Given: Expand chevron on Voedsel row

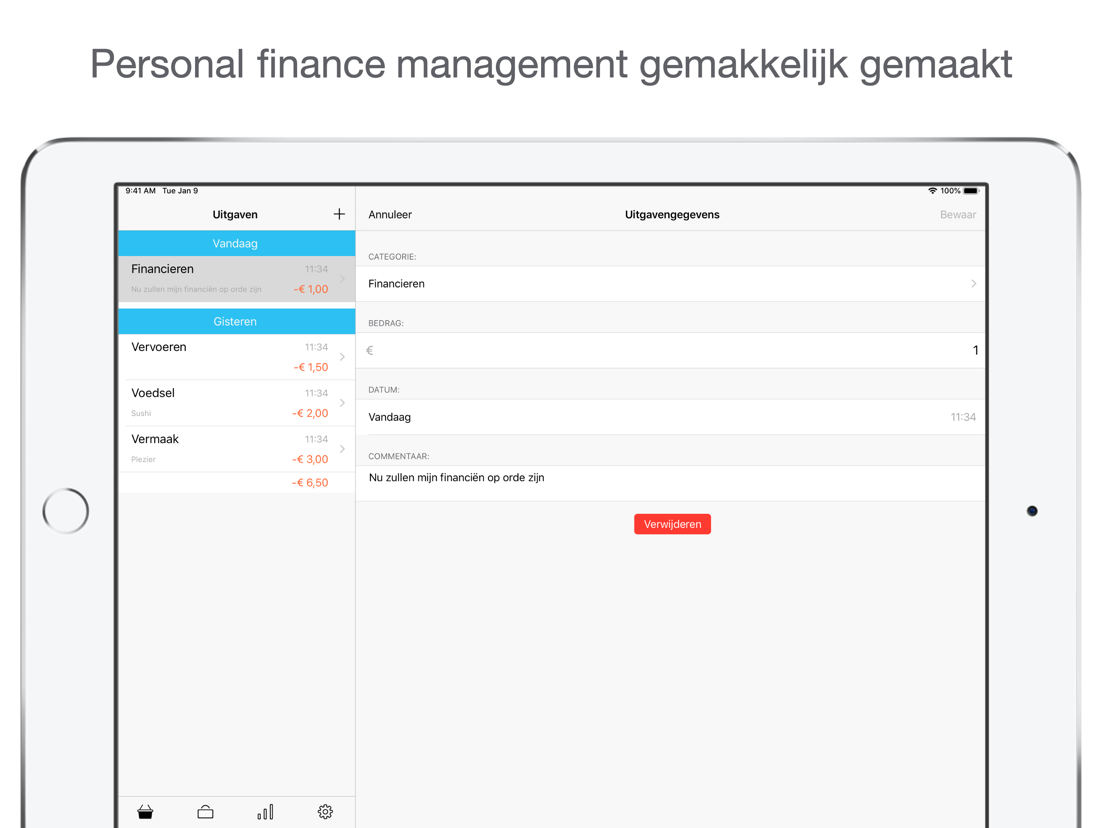Looking at the screenshot, I should [x=342, y=403].
